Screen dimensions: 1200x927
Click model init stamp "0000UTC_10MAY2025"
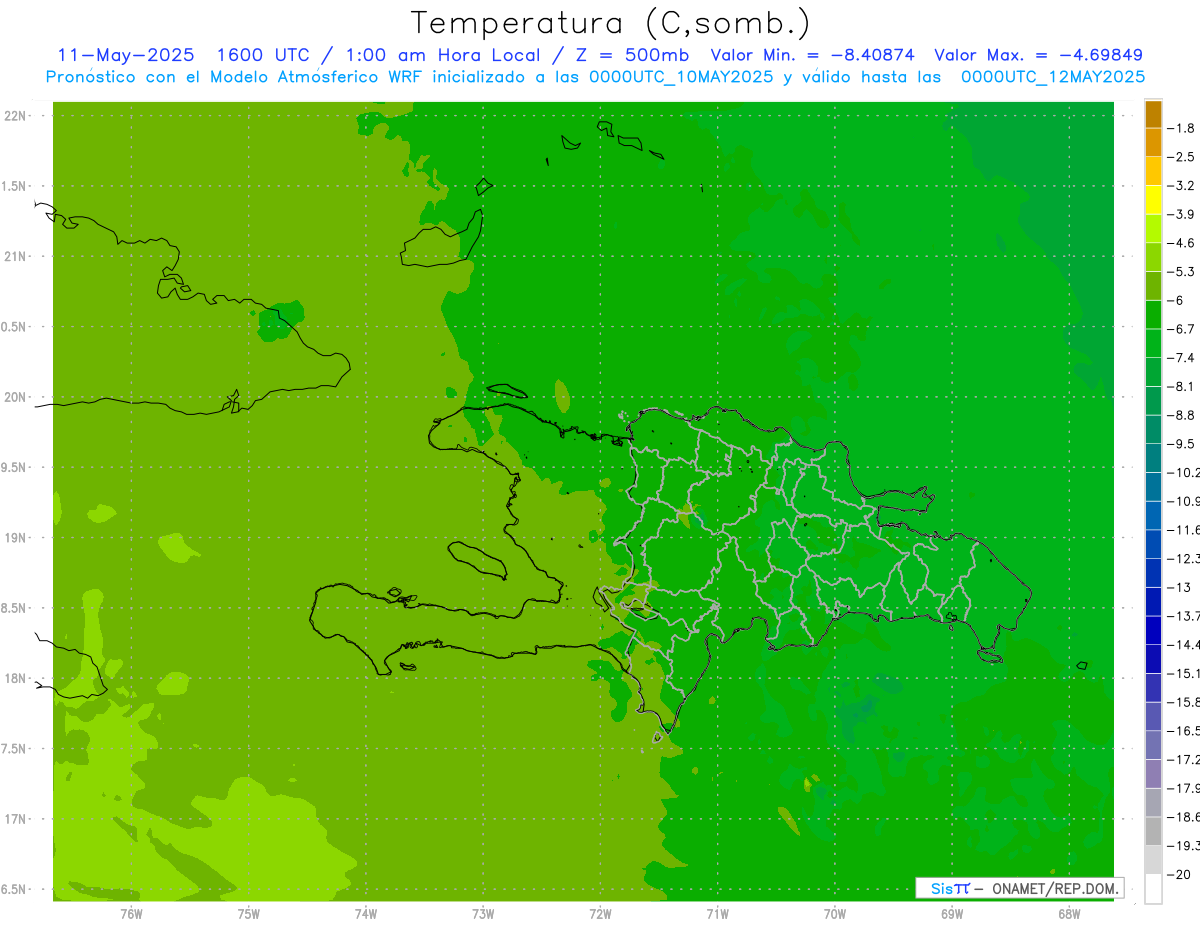tap(681, 77)
